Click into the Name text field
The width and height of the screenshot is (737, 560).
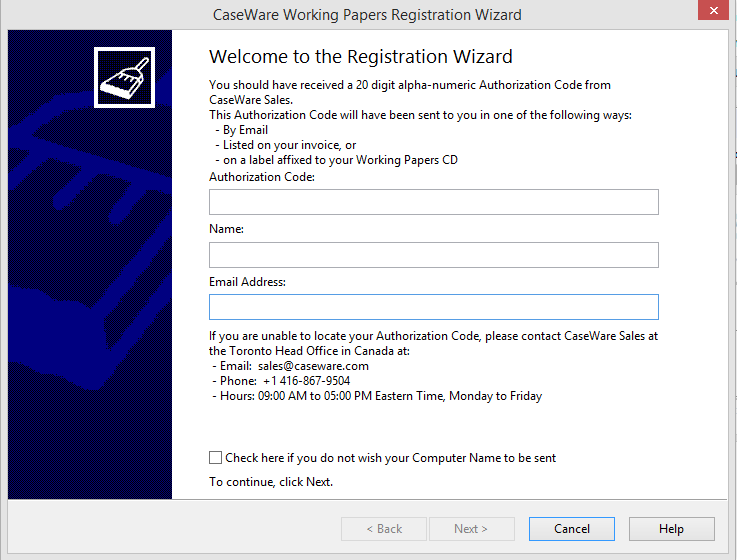[434, 255]
